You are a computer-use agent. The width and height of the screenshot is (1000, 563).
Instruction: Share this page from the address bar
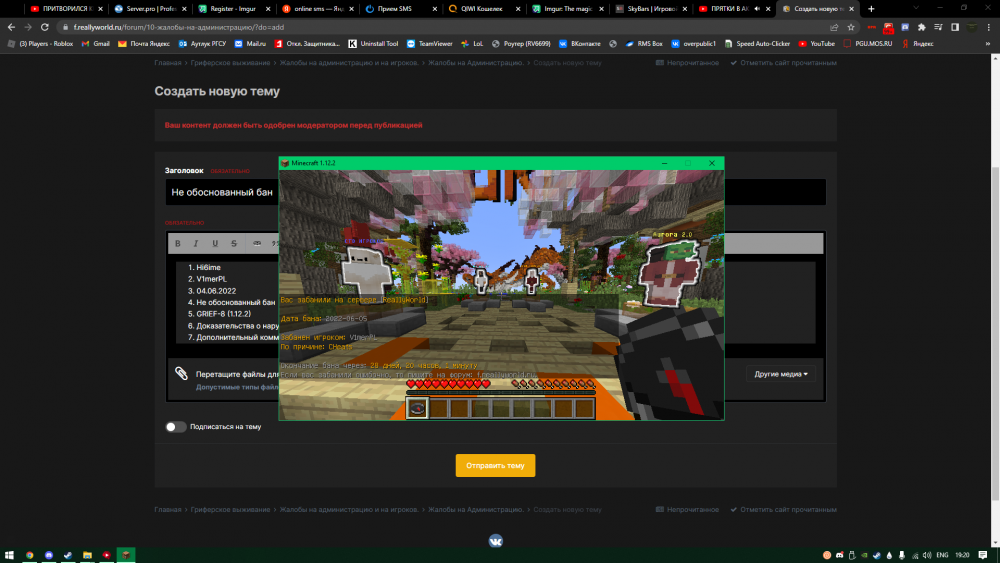tap(834, 27)
